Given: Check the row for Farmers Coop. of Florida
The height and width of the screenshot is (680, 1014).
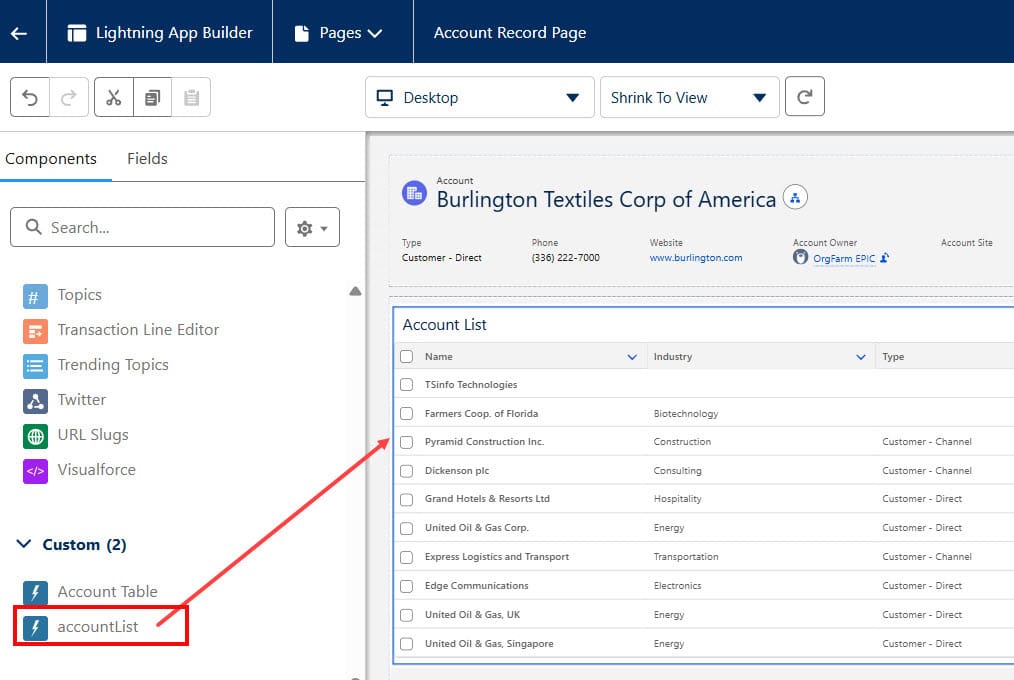Looking at the screenshot, I should 407,413.
